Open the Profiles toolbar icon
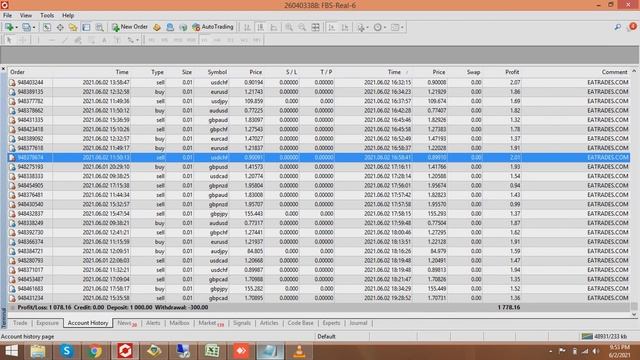This screenshot has width=640, height=360. (x=26, y=27)
